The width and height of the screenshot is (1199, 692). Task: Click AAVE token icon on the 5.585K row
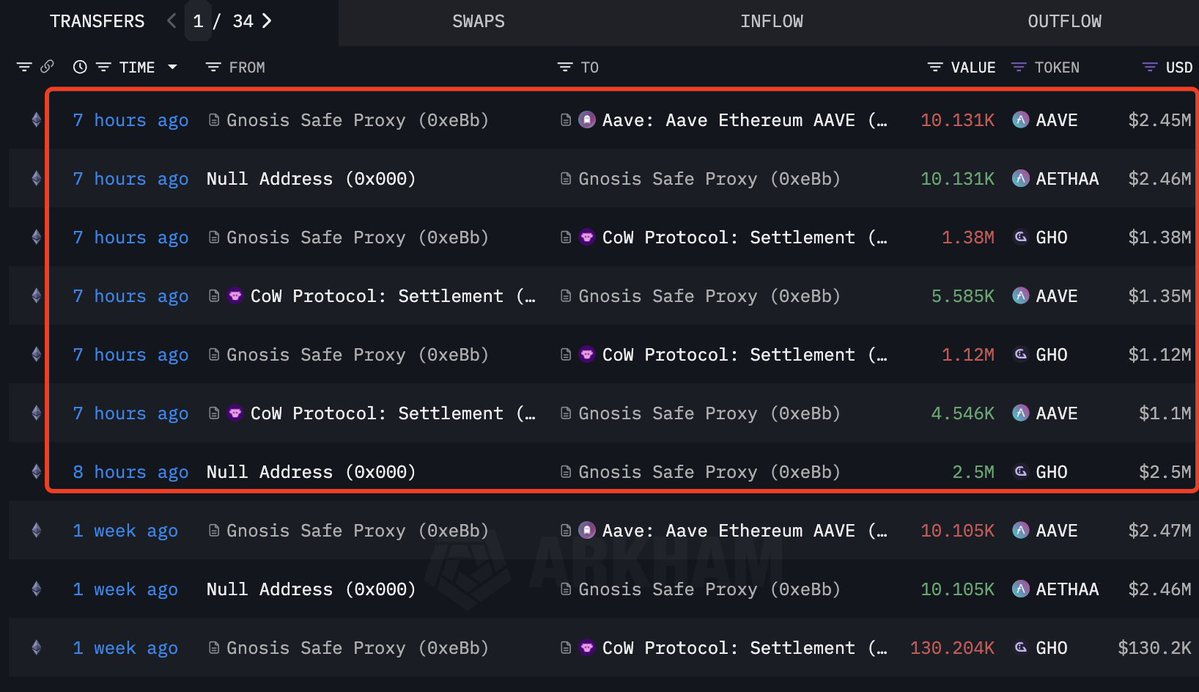tap(1020, 296)
